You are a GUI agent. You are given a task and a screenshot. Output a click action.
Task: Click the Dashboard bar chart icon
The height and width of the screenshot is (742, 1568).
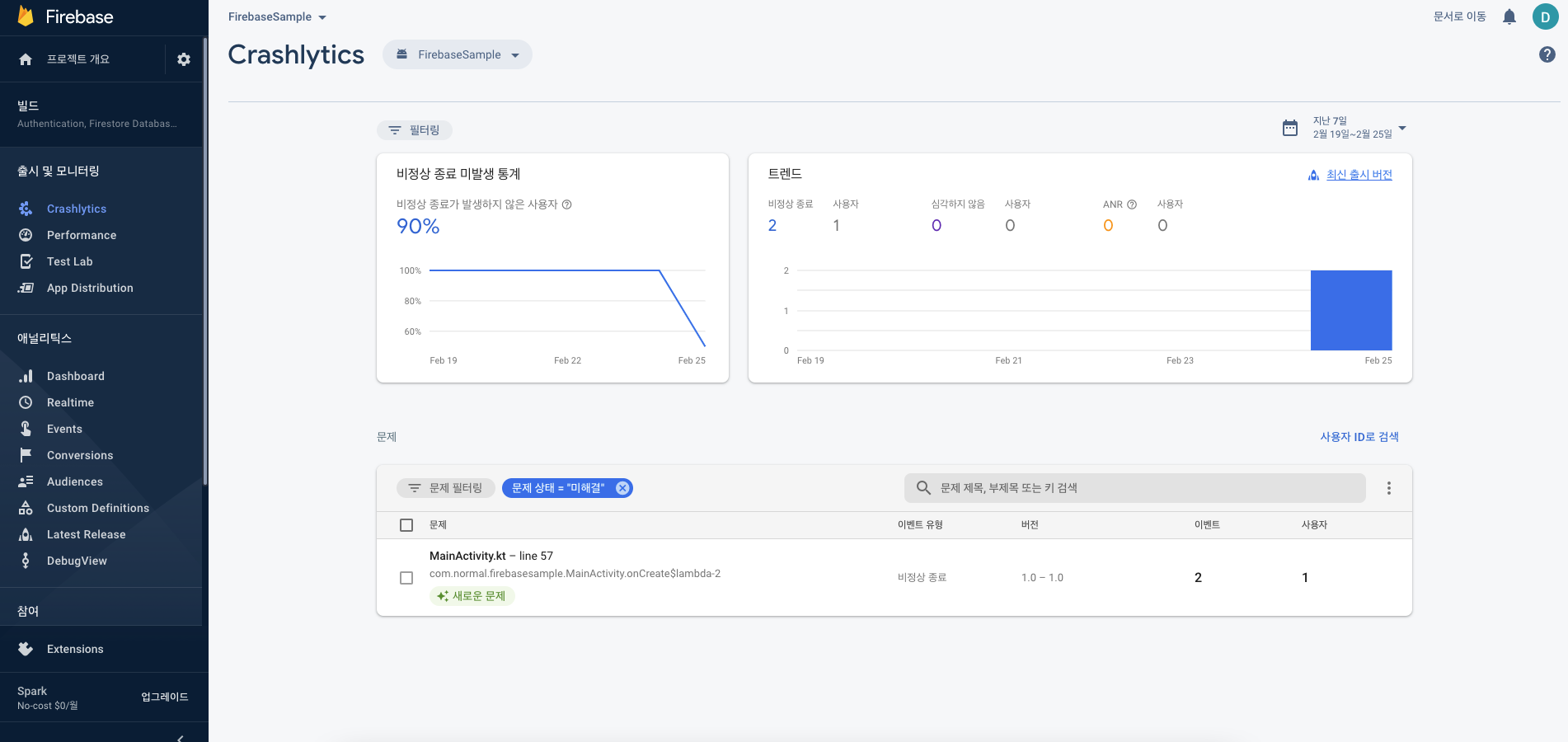pos(26,376)
